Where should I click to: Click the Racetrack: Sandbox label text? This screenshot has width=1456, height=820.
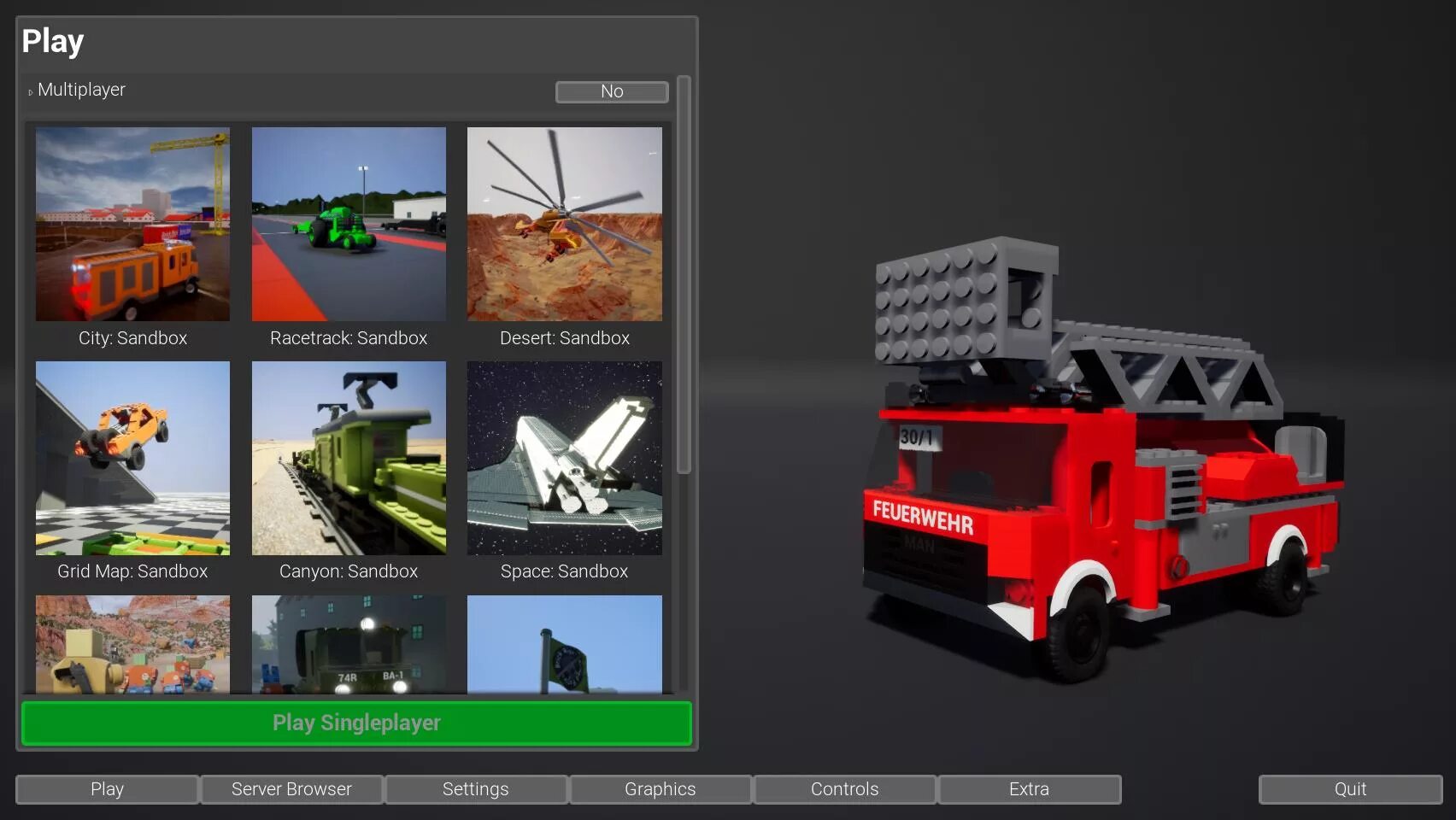(349, 338)
